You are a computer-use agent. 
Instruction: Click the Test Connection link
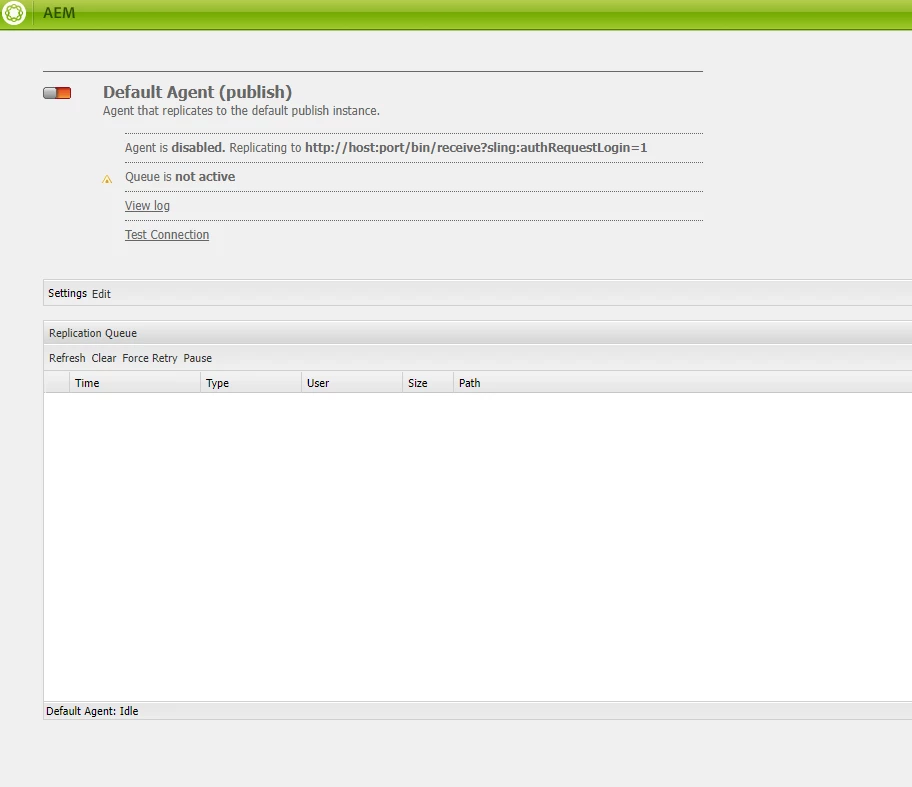(x=167, y=234)
